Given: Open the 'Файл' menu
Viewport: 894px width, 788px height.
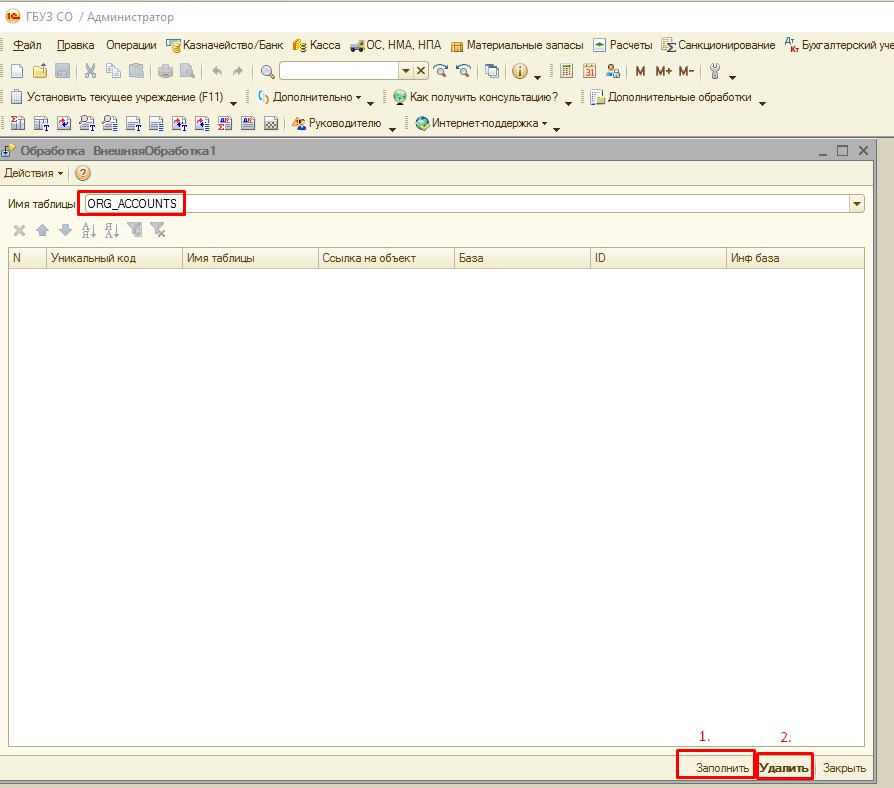Looking at the screenshot, I should (28, 45).
